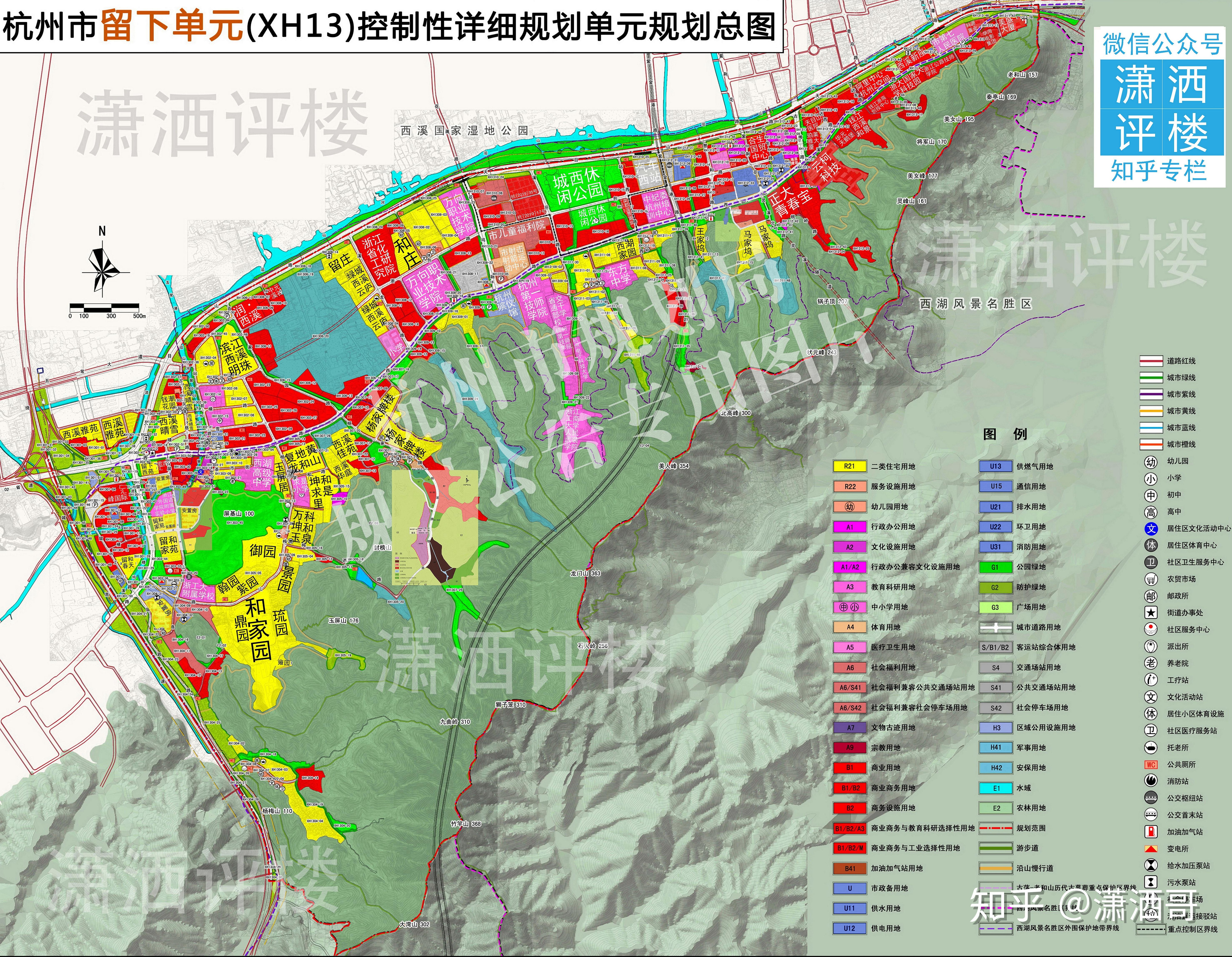Click the 西溪国家湿地公园 map label
Screen dimensions: 1232x957
[464, 130]
